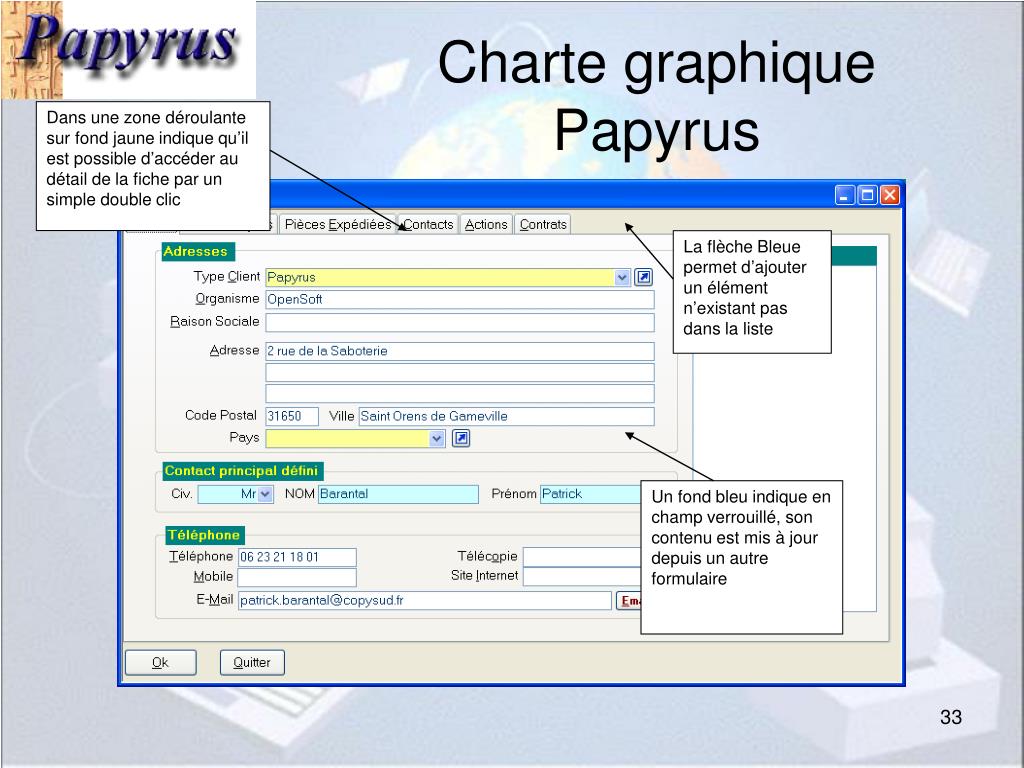This screenshot has height=768, width=1024.
Task: Focus the empty Raison Sociale field
Action: pos(460,323)
